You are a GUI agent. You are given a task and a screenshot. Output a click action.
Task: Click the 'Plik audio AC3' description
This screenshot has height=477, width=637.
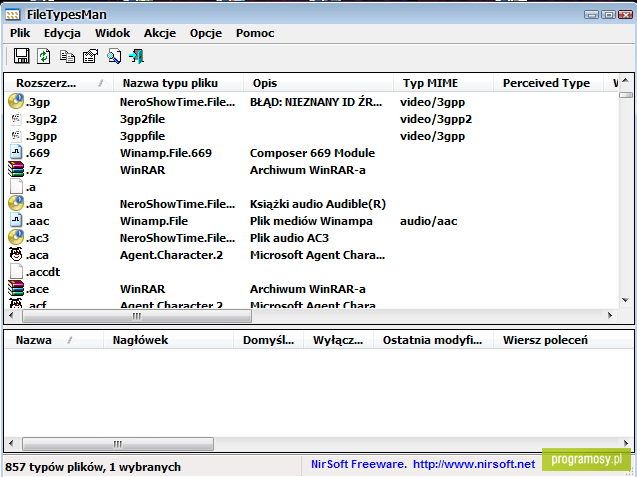click(289, 238)
